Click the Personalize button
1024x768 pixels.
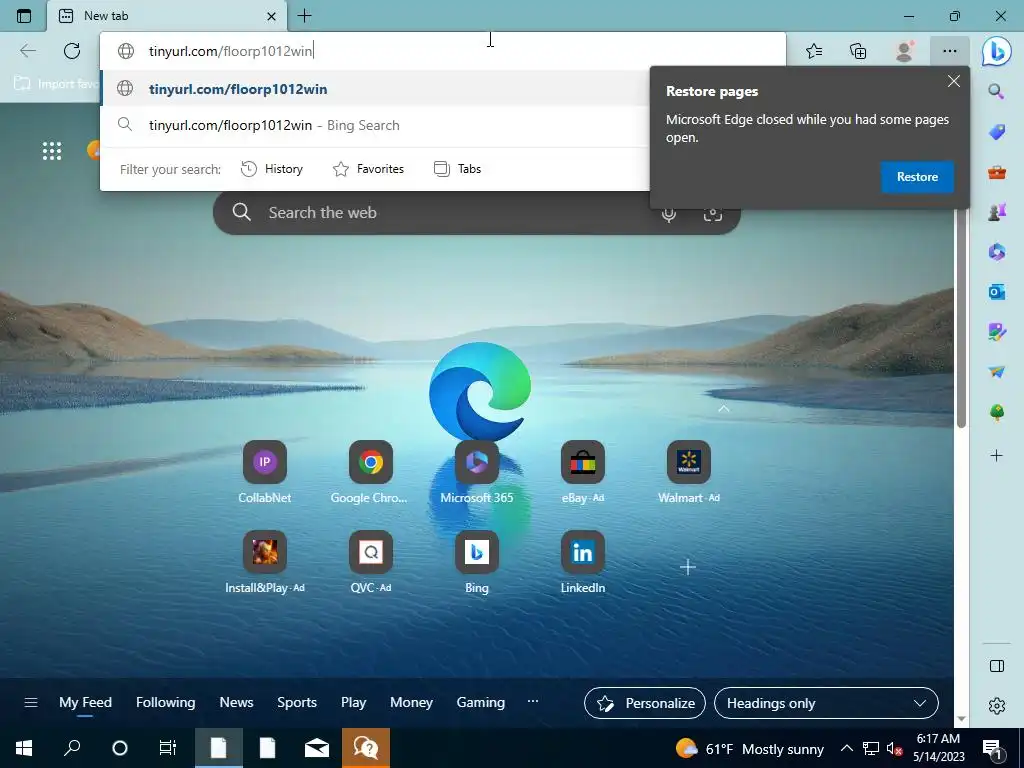pos(645,703)
